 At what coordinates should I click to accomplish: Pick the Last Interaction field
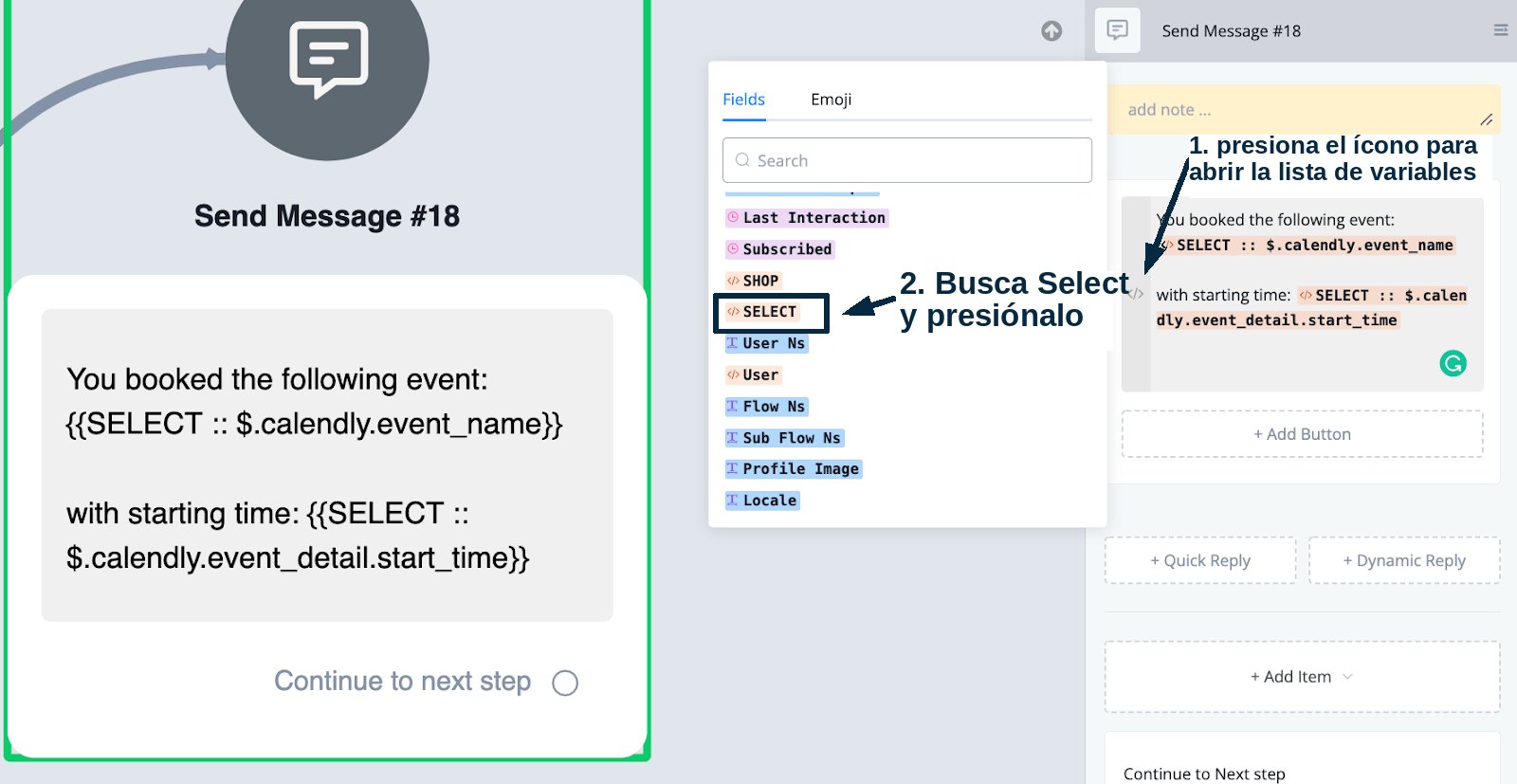tap(807, 218)
